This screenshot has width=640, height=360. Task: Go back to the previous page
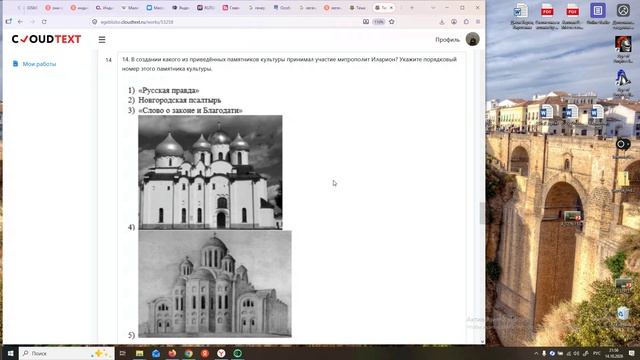20,22
